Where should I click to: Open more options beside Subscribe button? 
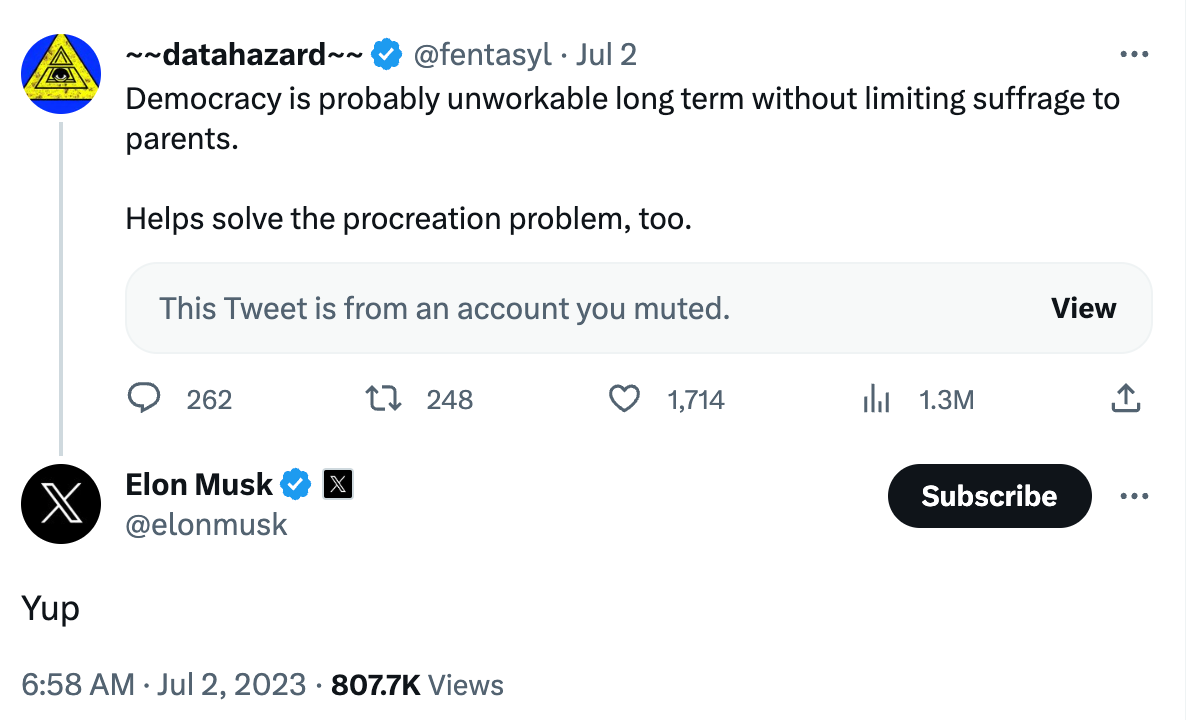1134,496
